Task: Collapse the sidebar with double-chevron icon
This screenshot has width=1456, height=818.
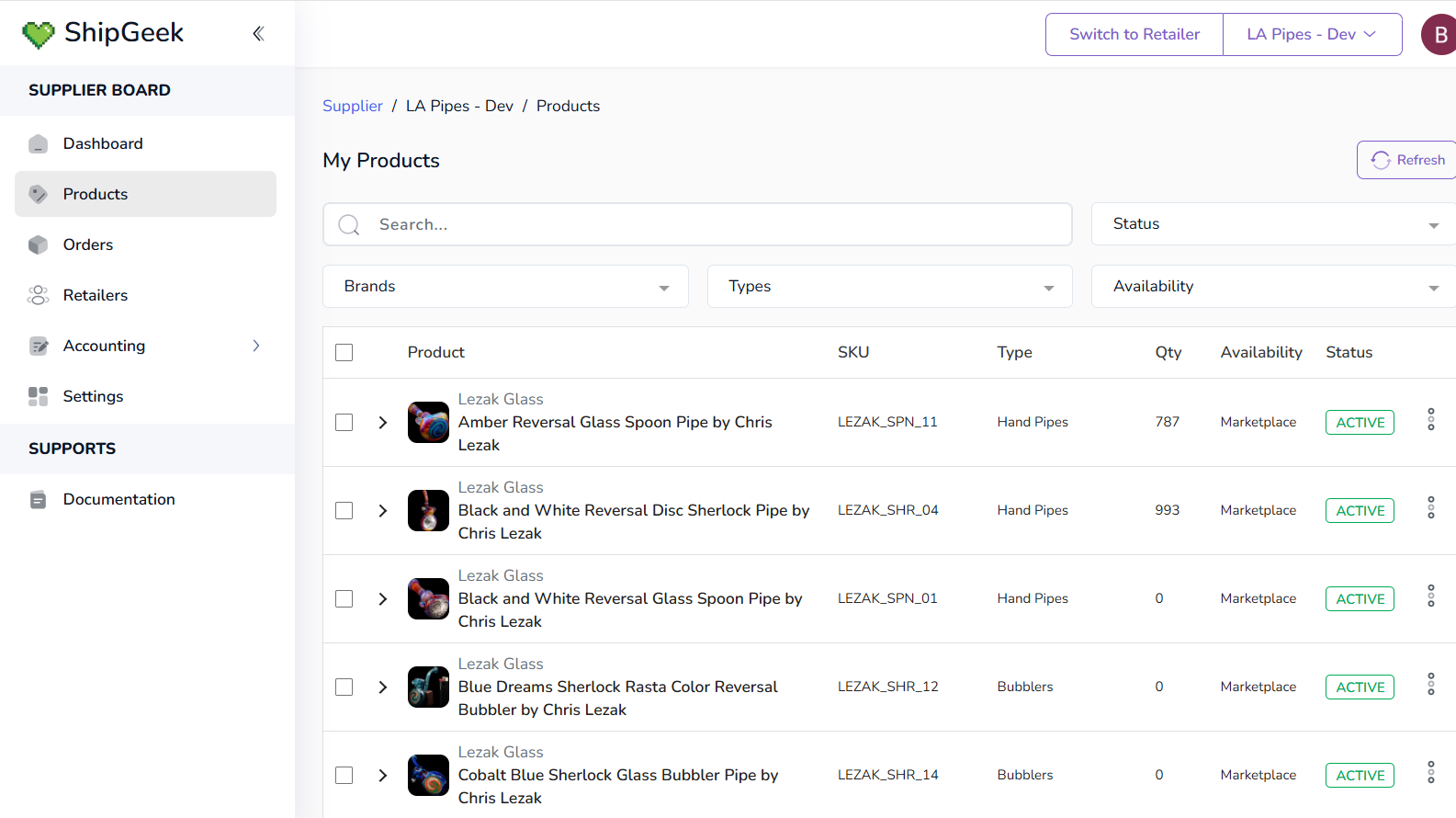Action: click(x=258, y=33)
